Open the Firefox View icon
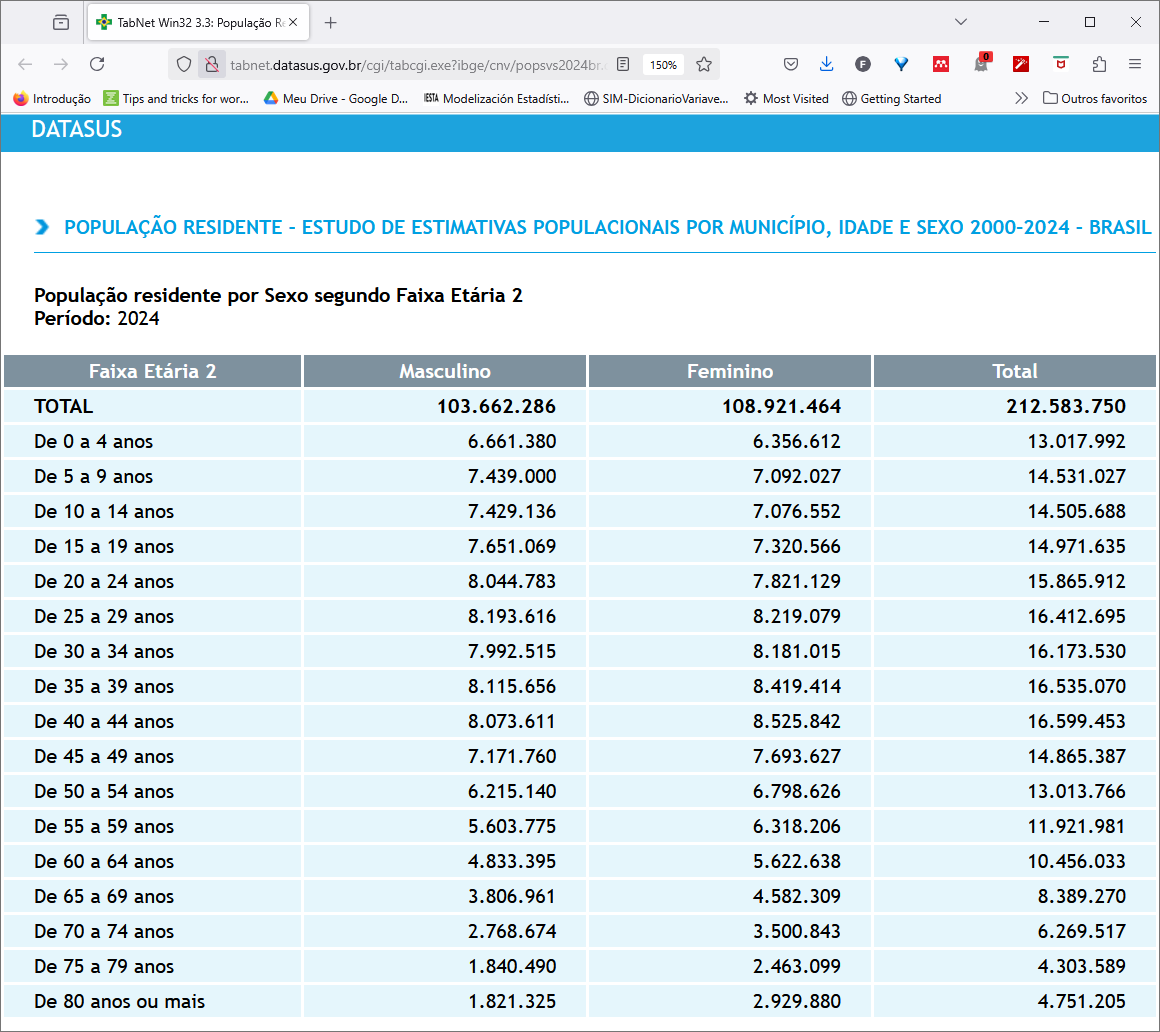 (61, 22)
